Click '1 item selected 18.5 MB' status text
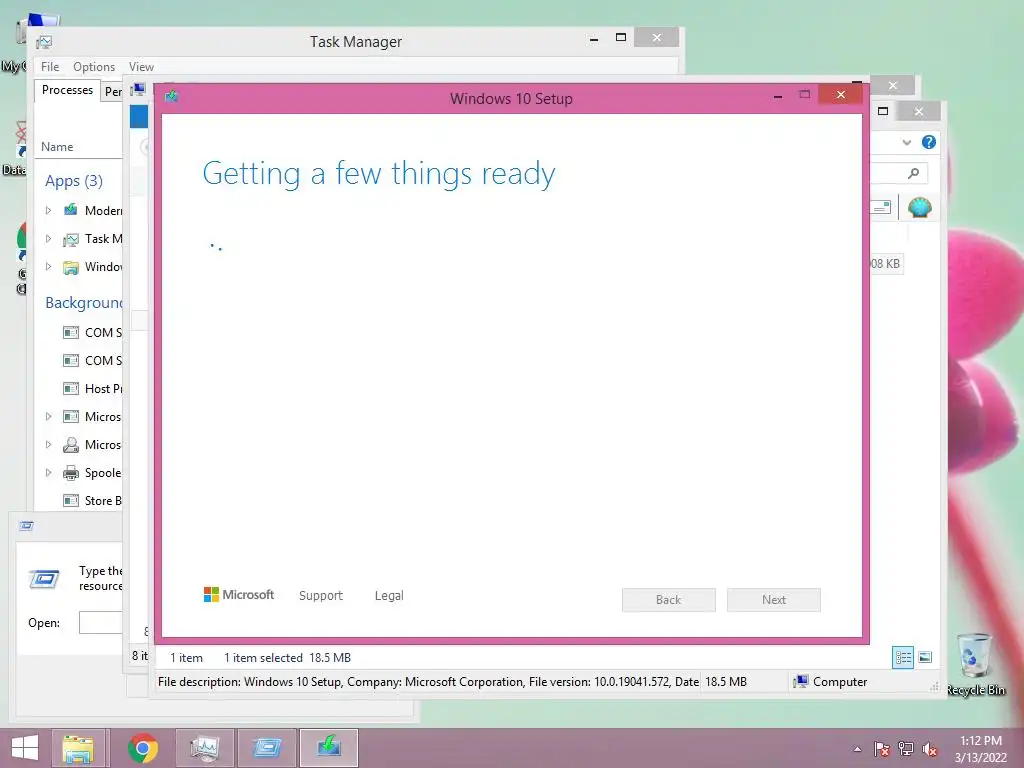This screenshot has width=1024, height=768. point(287,658)
